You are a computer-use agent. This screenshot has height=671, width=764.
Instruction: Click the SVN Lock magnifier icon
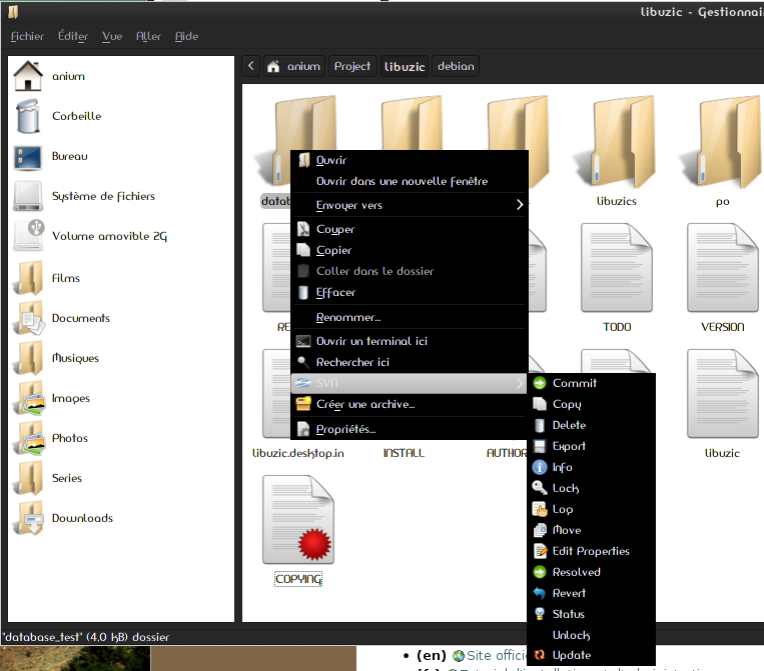tap(539, 488)
